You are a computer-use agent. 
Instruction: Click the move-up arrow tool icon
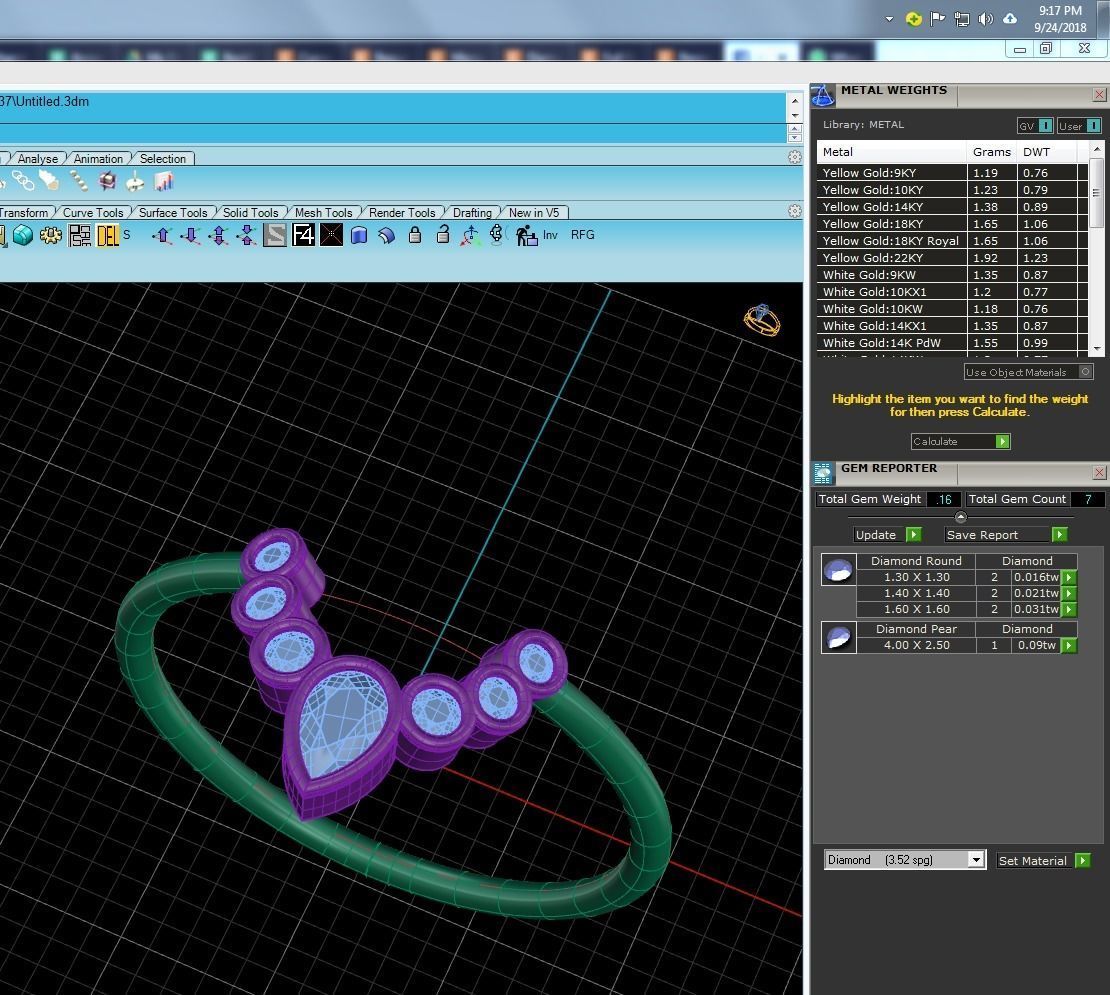pyautogui.click(x=162, y=235)
